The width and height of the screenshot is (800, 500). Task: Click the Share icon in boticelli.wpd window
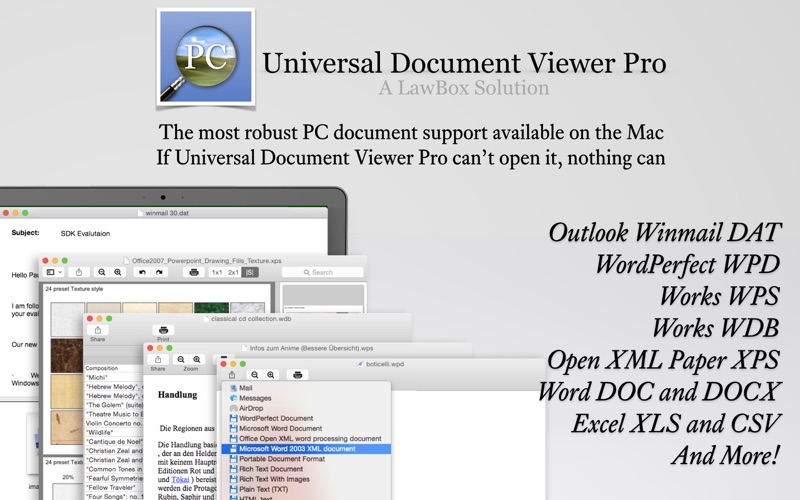pos(232,375)
